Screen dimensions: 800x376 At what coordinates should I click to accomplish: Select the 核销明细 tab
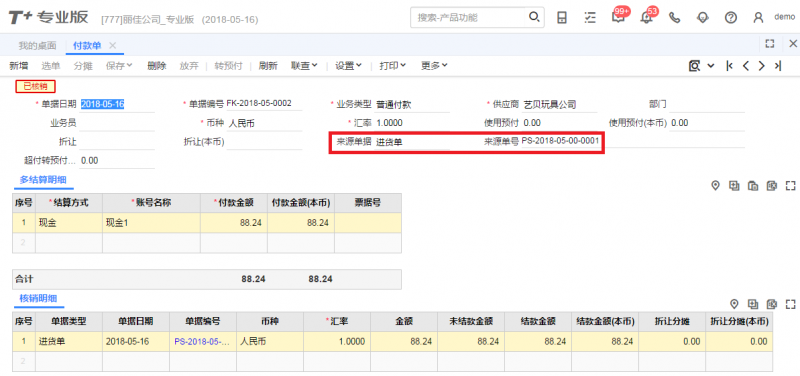point(38,298)
